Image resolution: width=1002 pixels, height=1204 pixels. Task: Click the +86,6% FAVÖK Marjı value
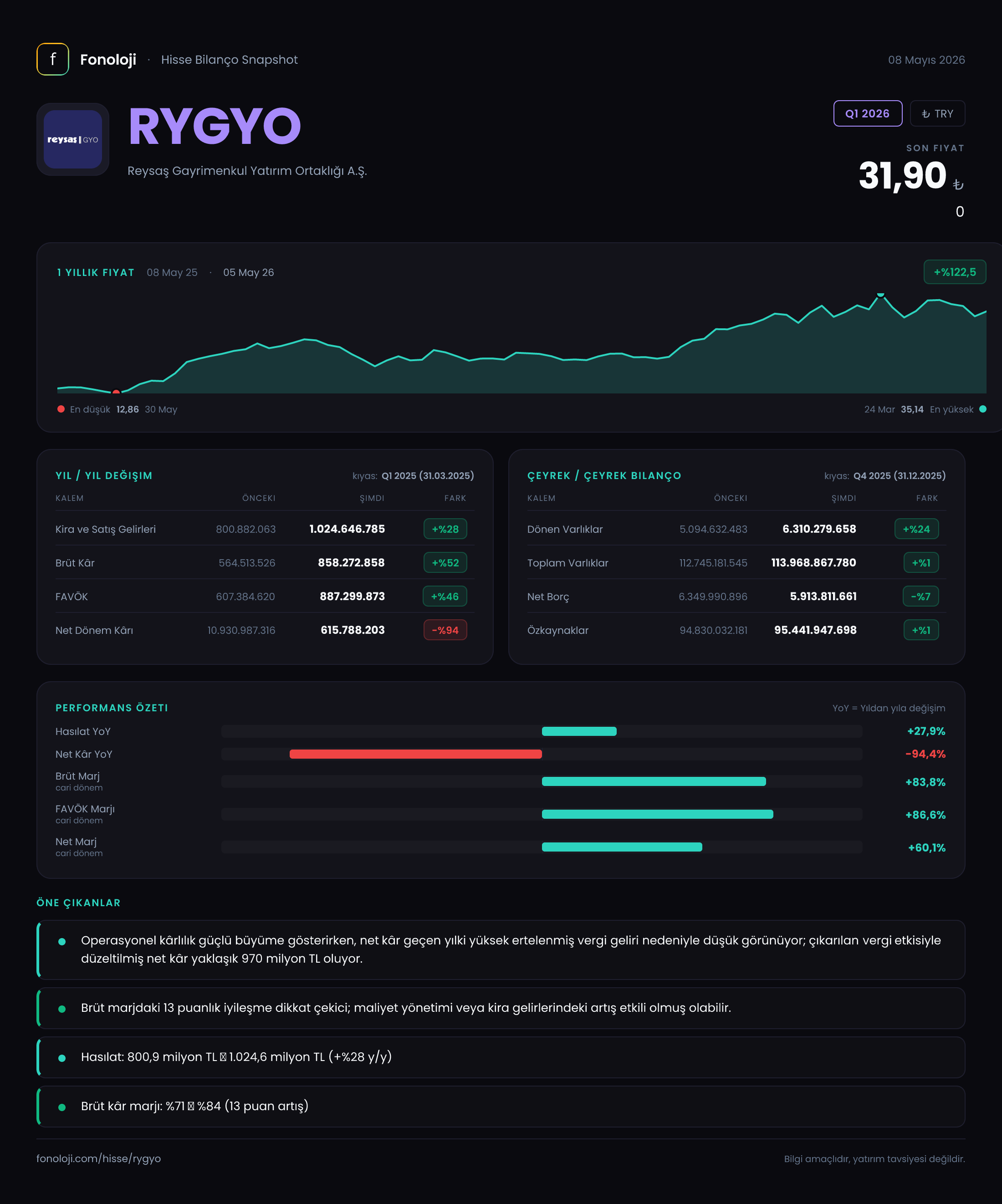click(925, 815)
